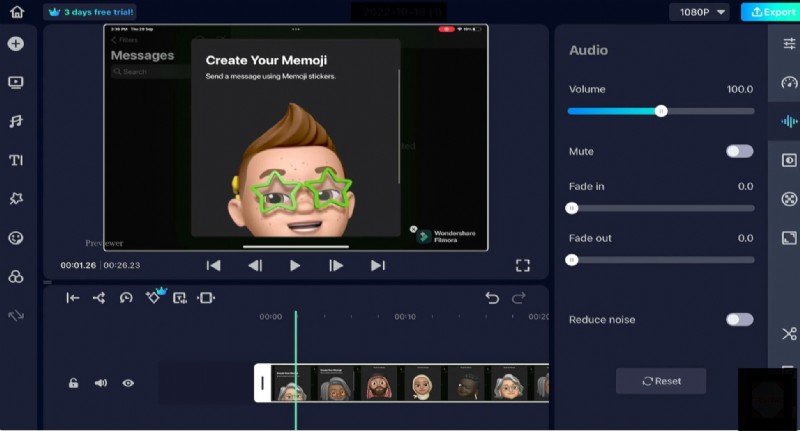This screenshot has width=800, height=431.
Task: Go to the Home screen icon
Action: click(17, 12)
